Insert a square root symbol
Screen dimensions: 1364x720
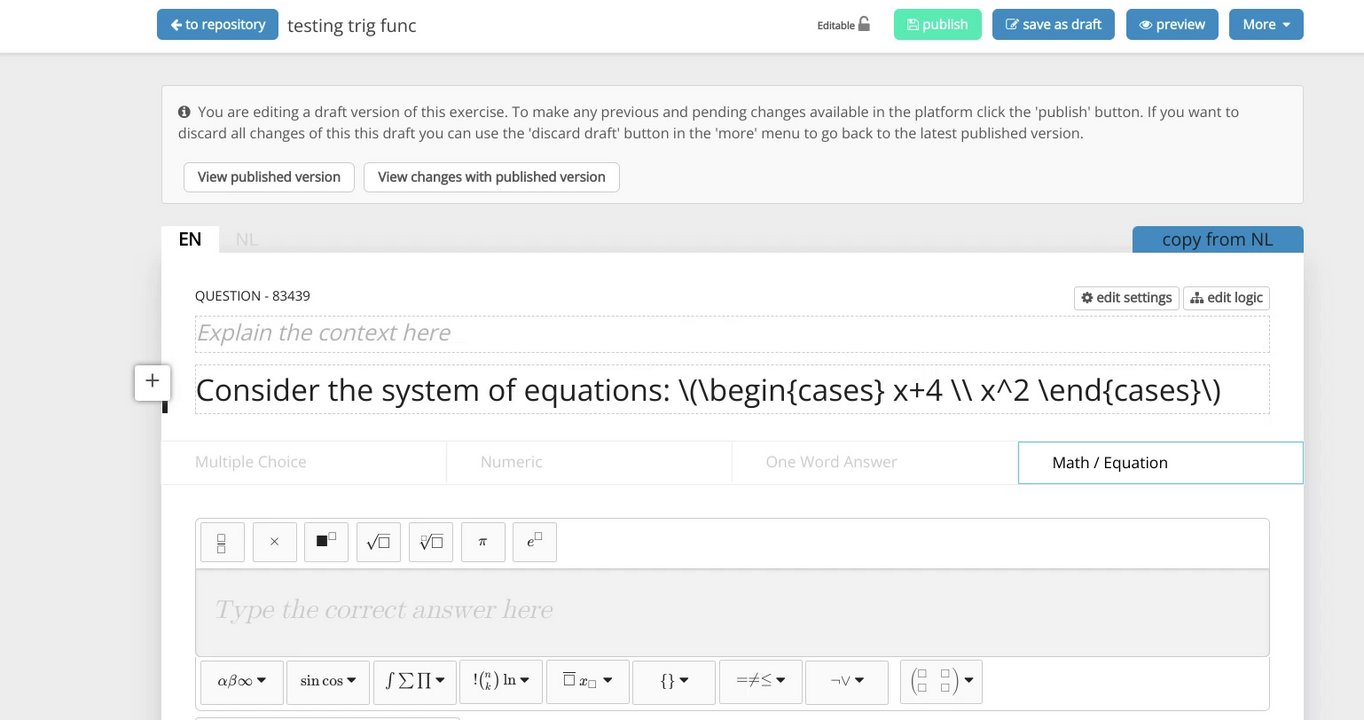(378, 542)
